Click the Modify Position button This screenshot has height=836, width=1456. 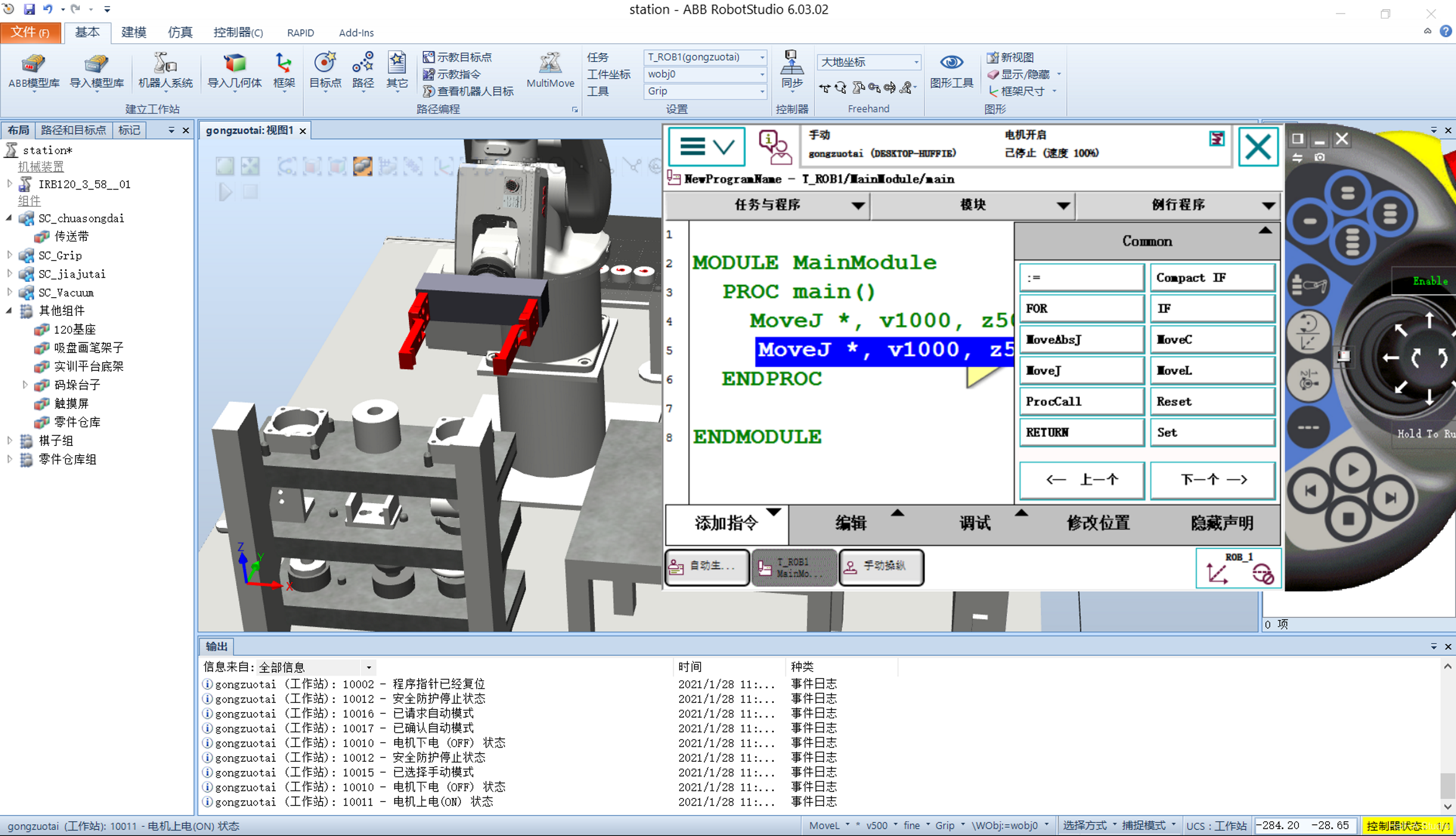(x=1097, y=523)
